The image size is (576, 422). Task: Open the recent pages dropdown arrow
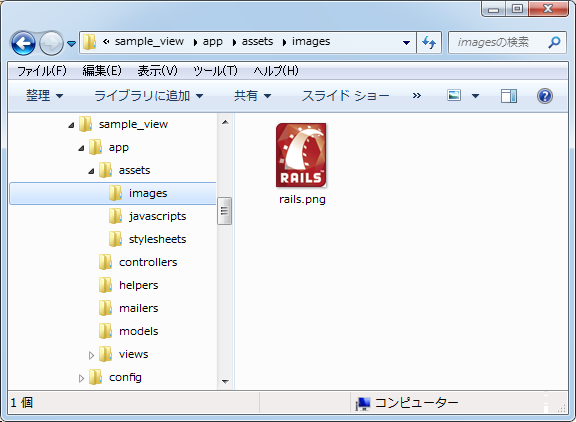72,44
